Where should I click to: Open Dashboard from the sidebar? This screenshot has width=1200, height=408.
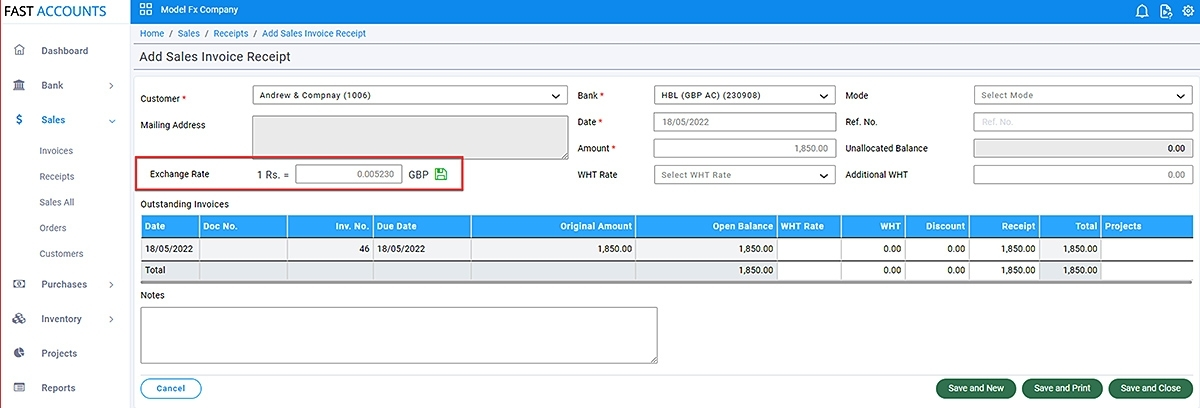pyautogui.click(x=65, y=51)
